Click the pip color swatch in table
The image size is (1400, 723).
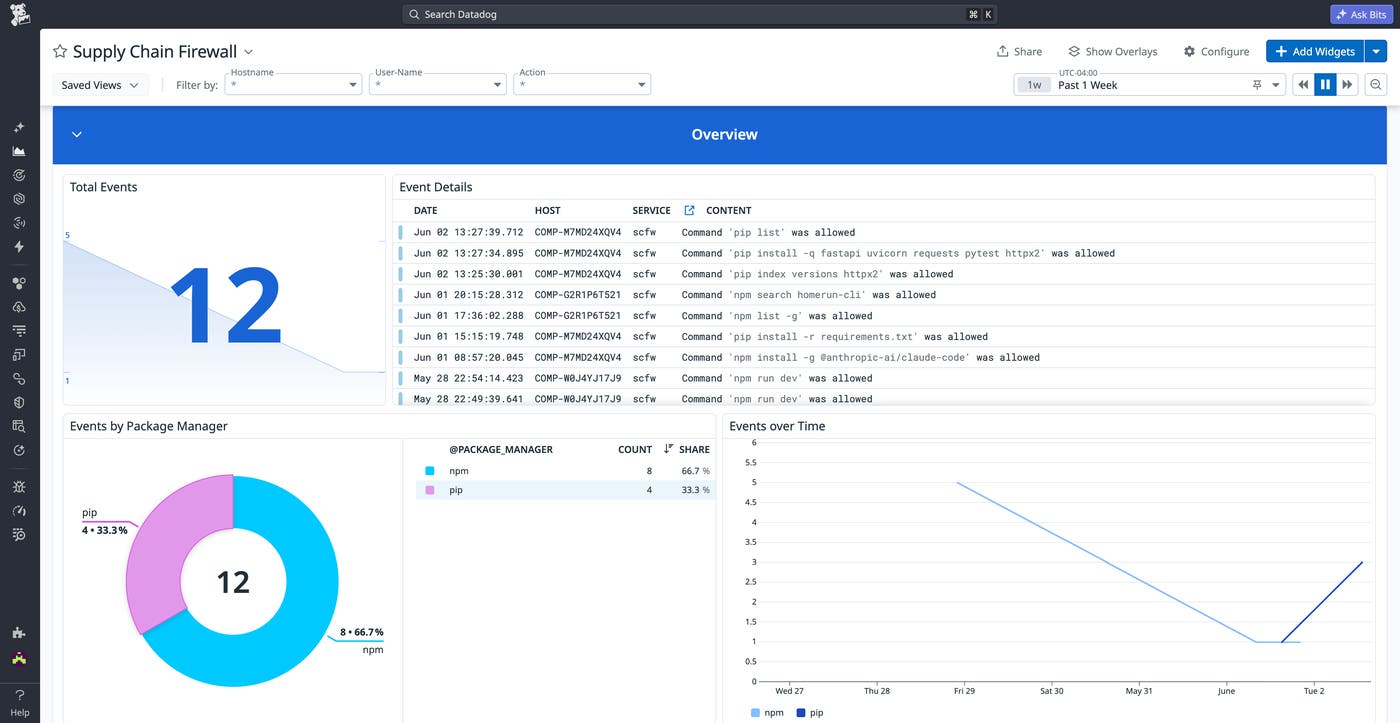click(430, 490)
